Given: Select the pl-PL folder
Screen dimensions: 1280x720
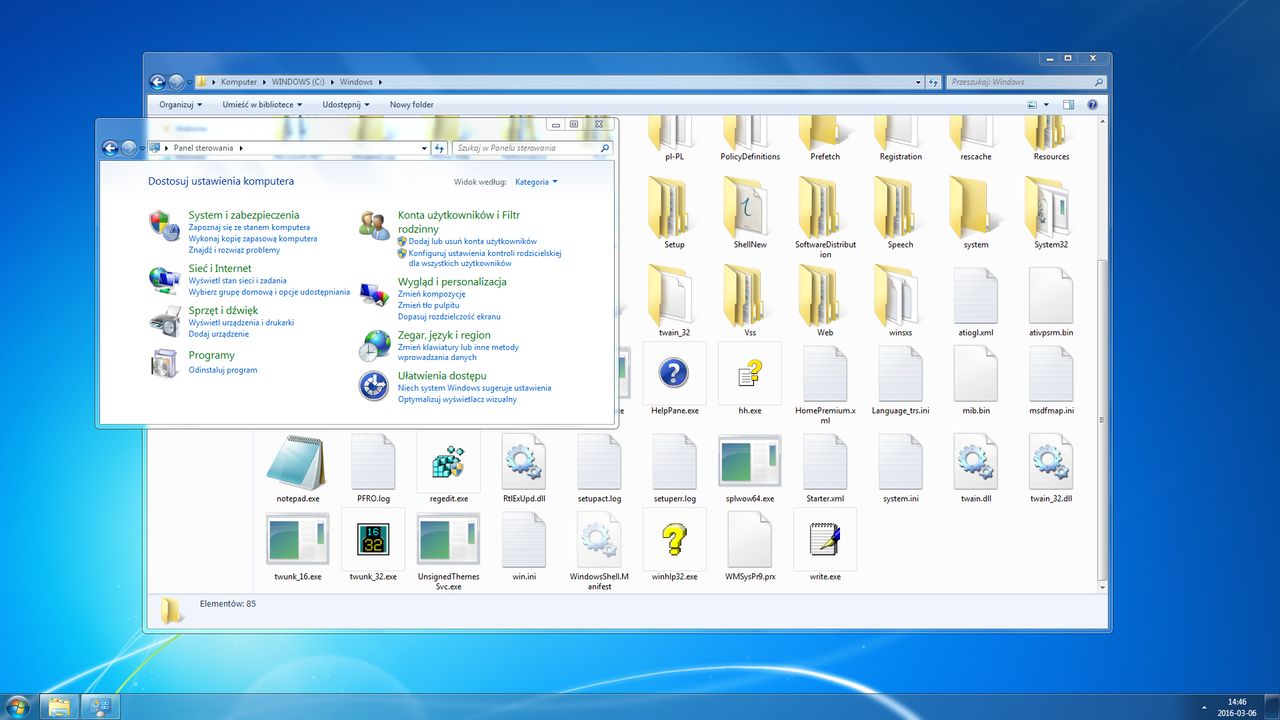Looking at the screenshot, I should coord(674,139).
